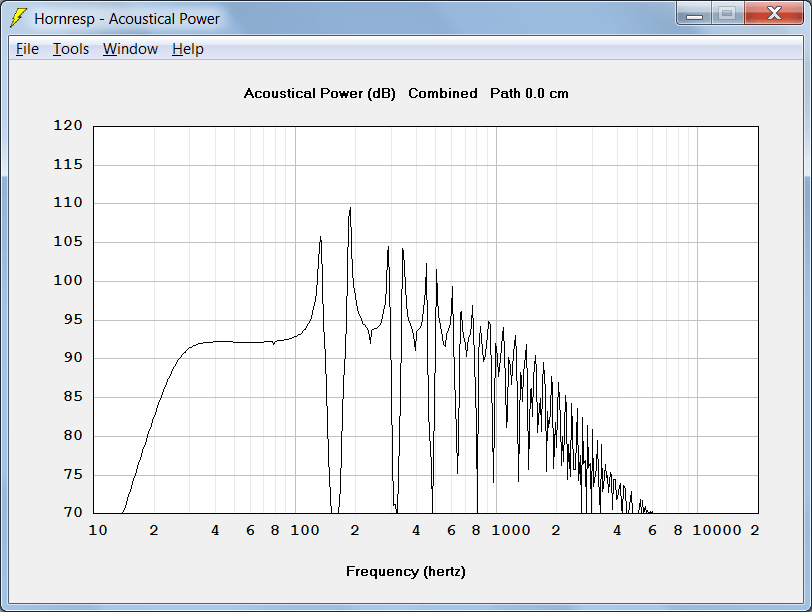Screen dimensions: 812x612
Task: Click the 'Acoustical Power (dB)' chart title
Action: 320,94
